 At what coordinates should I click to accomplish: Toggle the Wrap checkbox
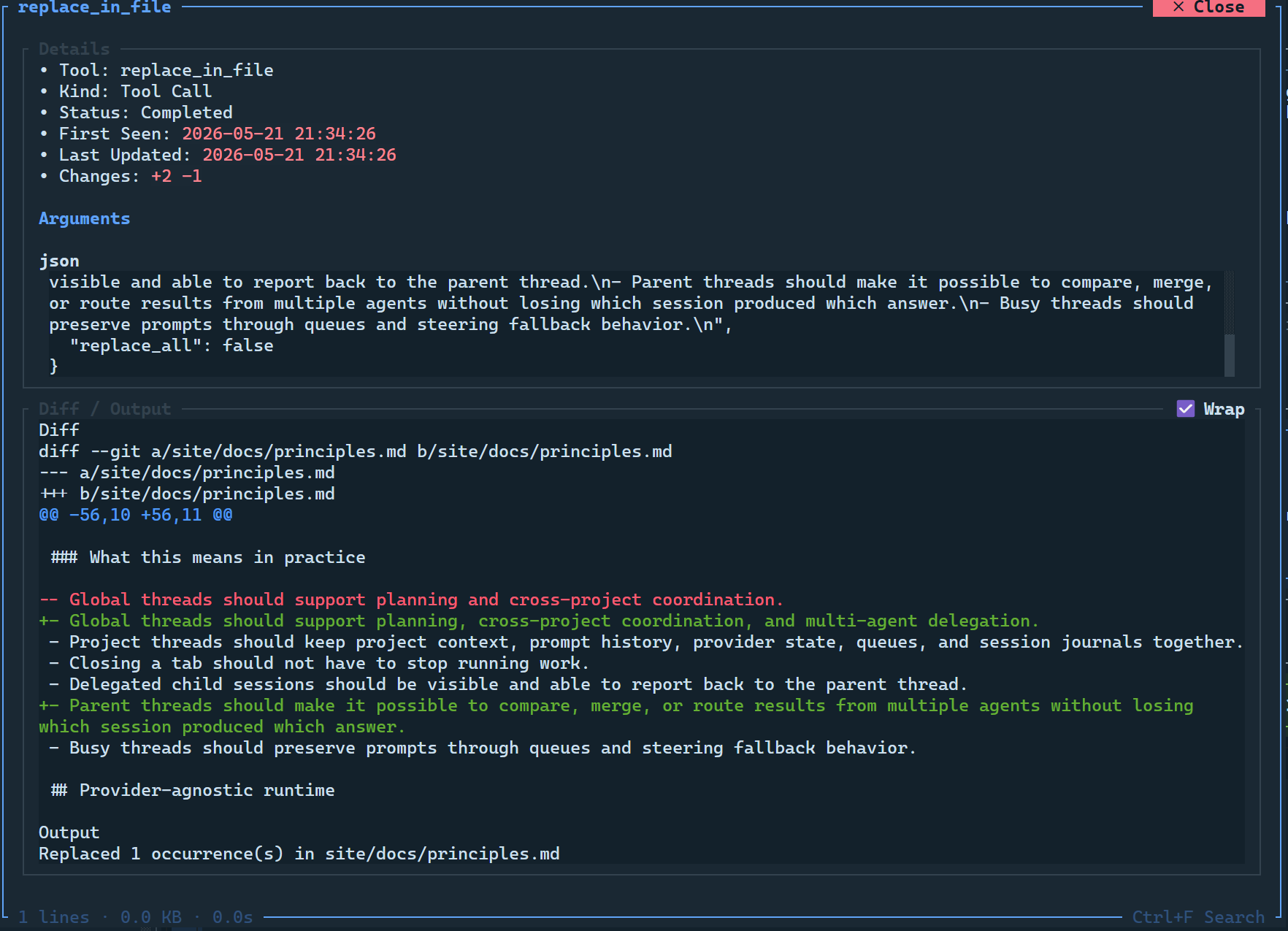point(1186,409)
